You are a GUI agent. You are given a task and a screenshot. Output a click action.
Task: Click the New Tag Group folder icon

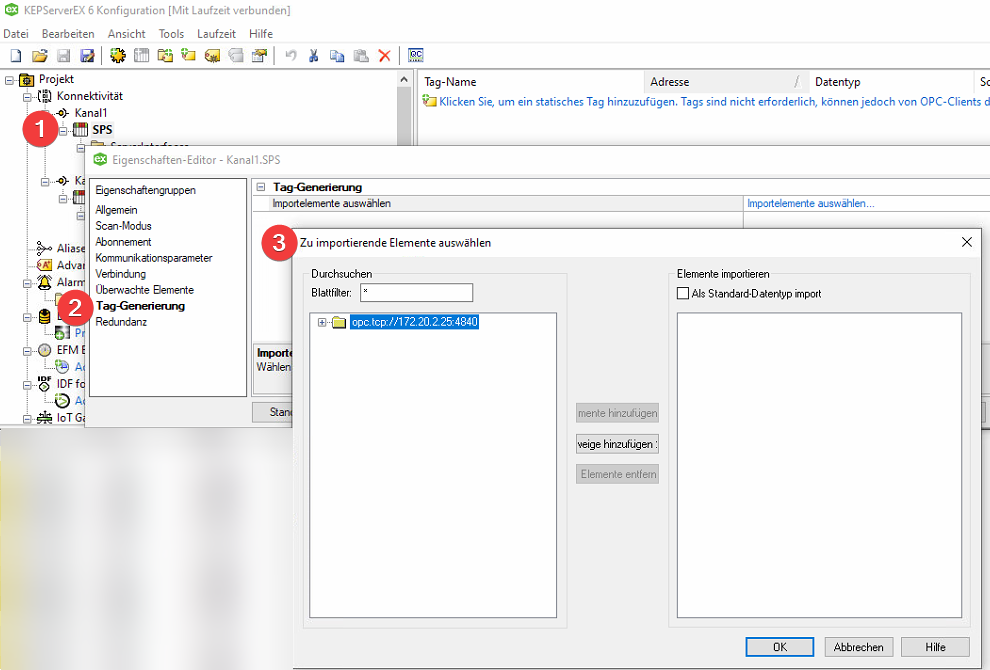[x=165, y=56]
